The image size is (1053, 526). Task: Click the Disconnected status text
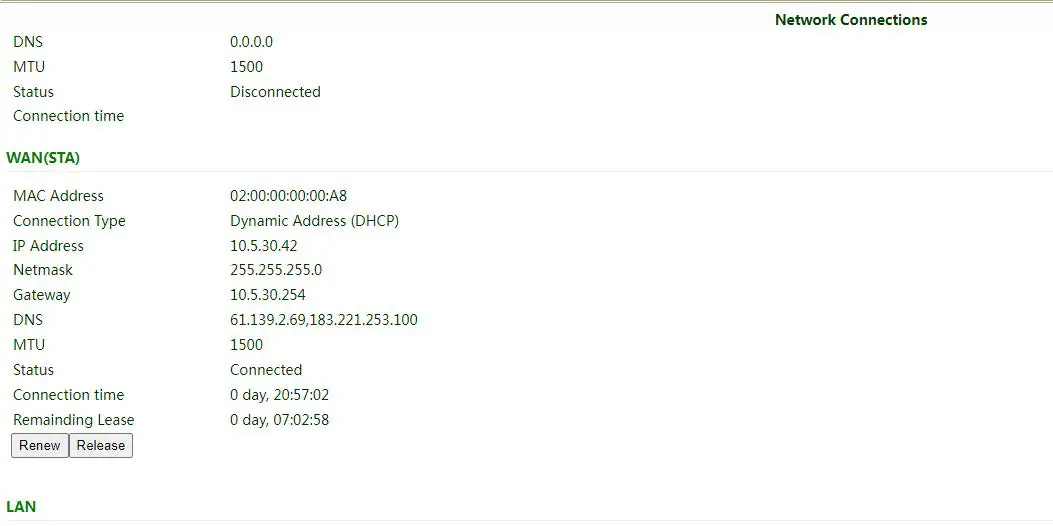[275, 92]
